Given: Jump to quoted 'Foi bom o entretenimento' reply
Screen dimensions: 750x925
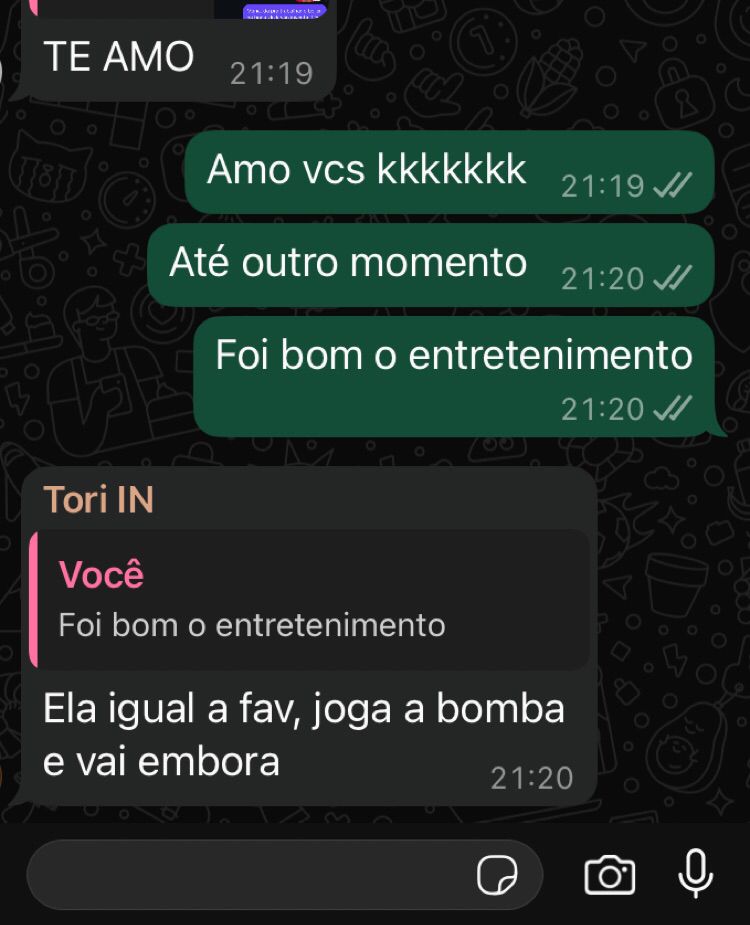Looking at the screenshot, I should tap(309, 599).
